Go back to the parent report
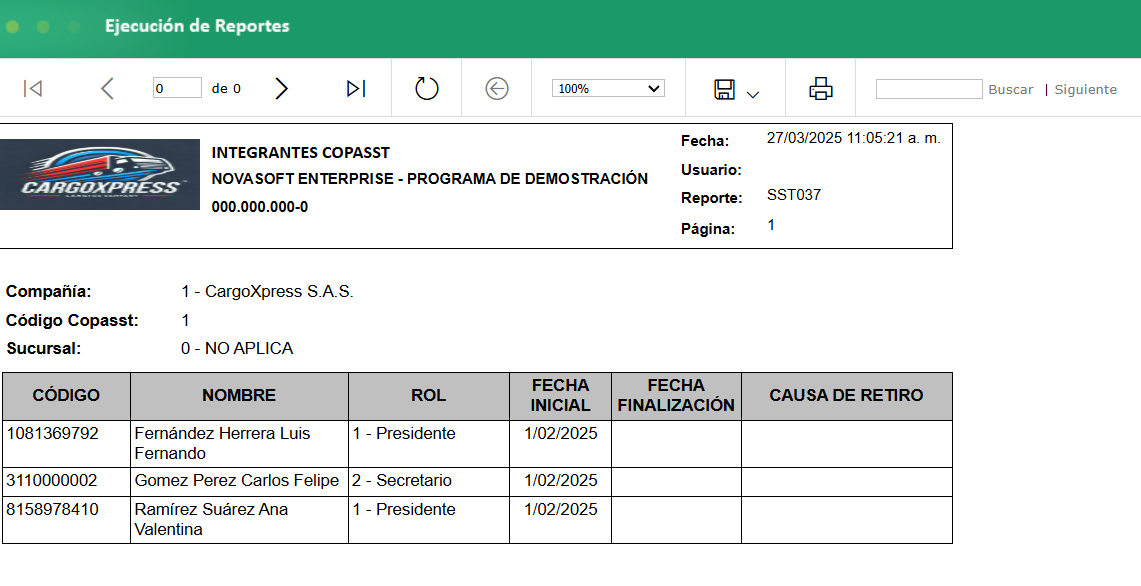 pos(496,88)
